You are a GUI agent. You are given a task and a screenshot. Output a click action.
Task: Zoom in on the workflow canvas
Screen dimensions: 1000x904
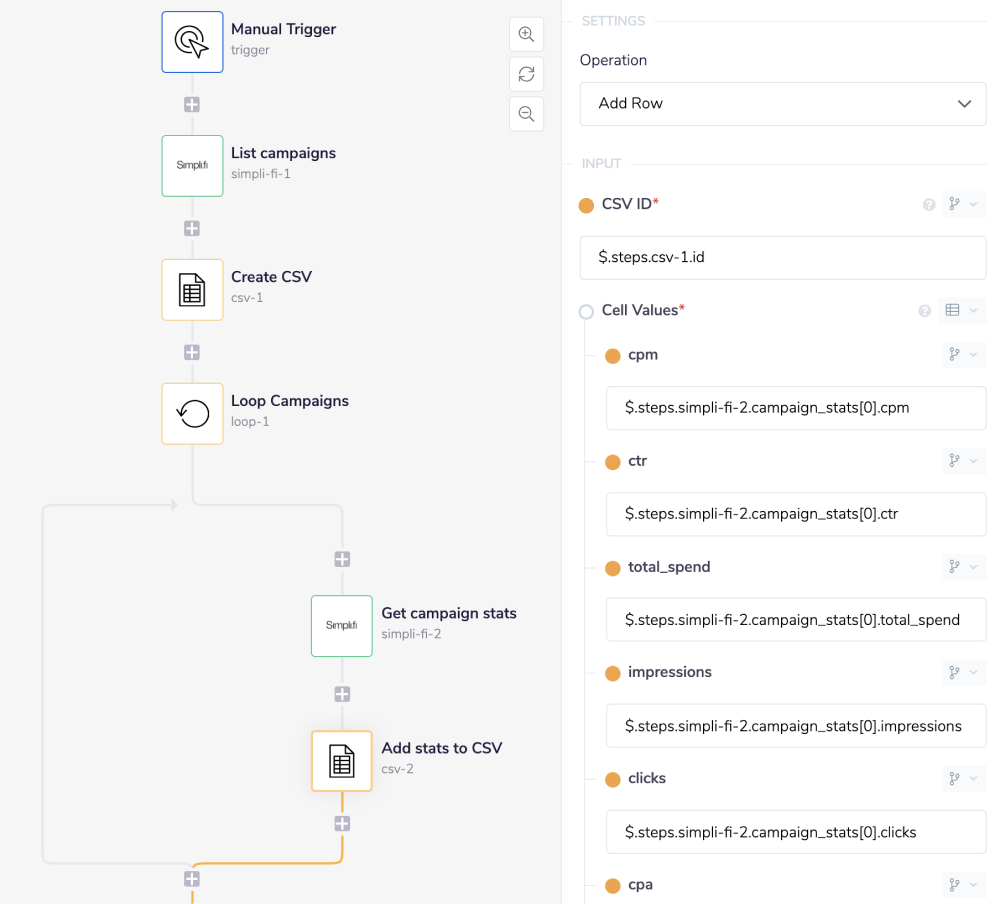pyautogui.click(x=526, y=34)
